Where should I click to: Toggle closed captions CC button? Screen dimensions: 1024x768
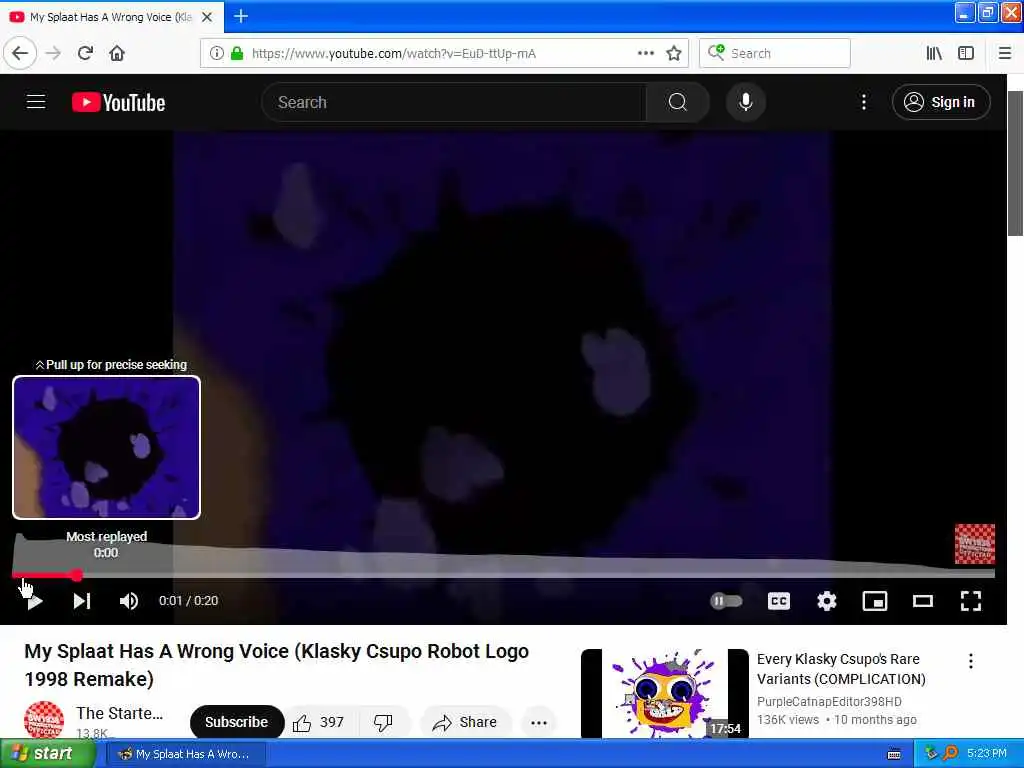(x=778, y=601)
